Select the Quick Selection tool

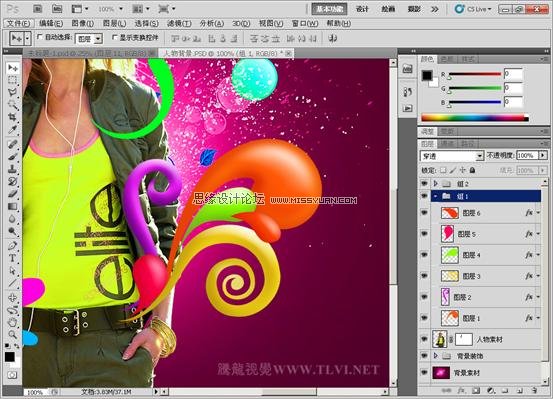(13, 104)
